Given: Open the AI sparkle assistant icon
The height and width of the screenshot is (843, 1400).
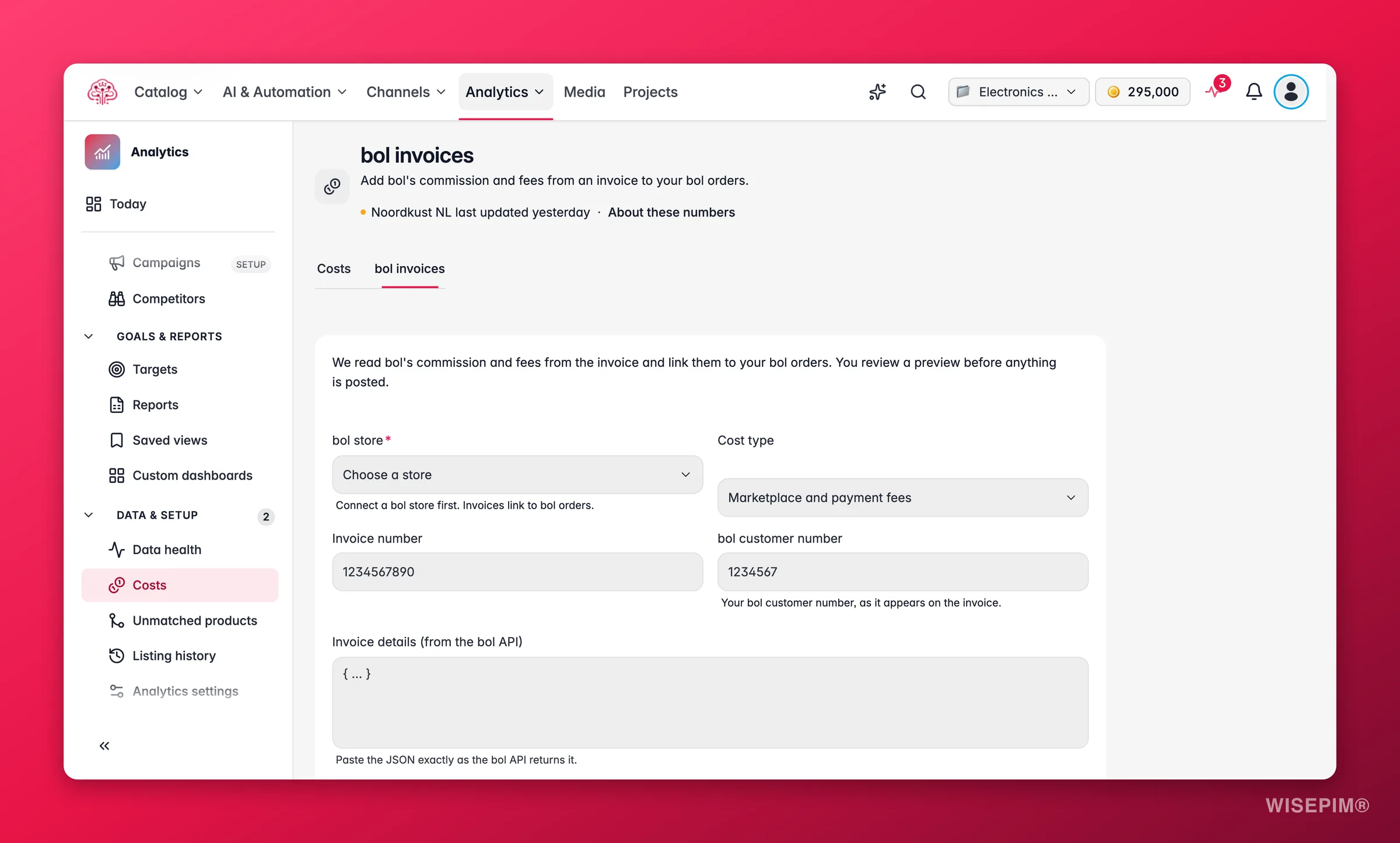Looking at the screenshot, I should pos(877,92).
